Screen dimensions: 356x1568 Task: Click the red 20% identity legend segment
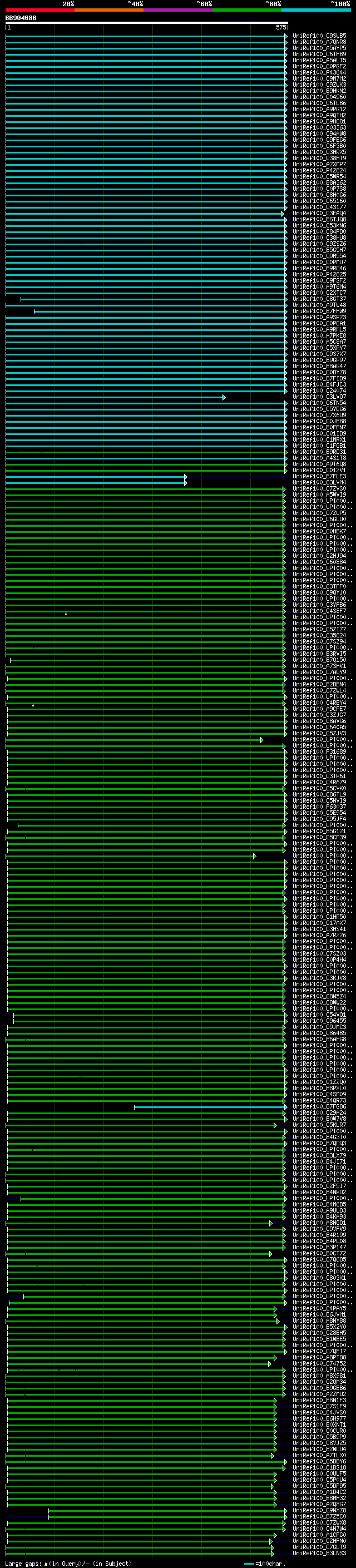point(40,10)
